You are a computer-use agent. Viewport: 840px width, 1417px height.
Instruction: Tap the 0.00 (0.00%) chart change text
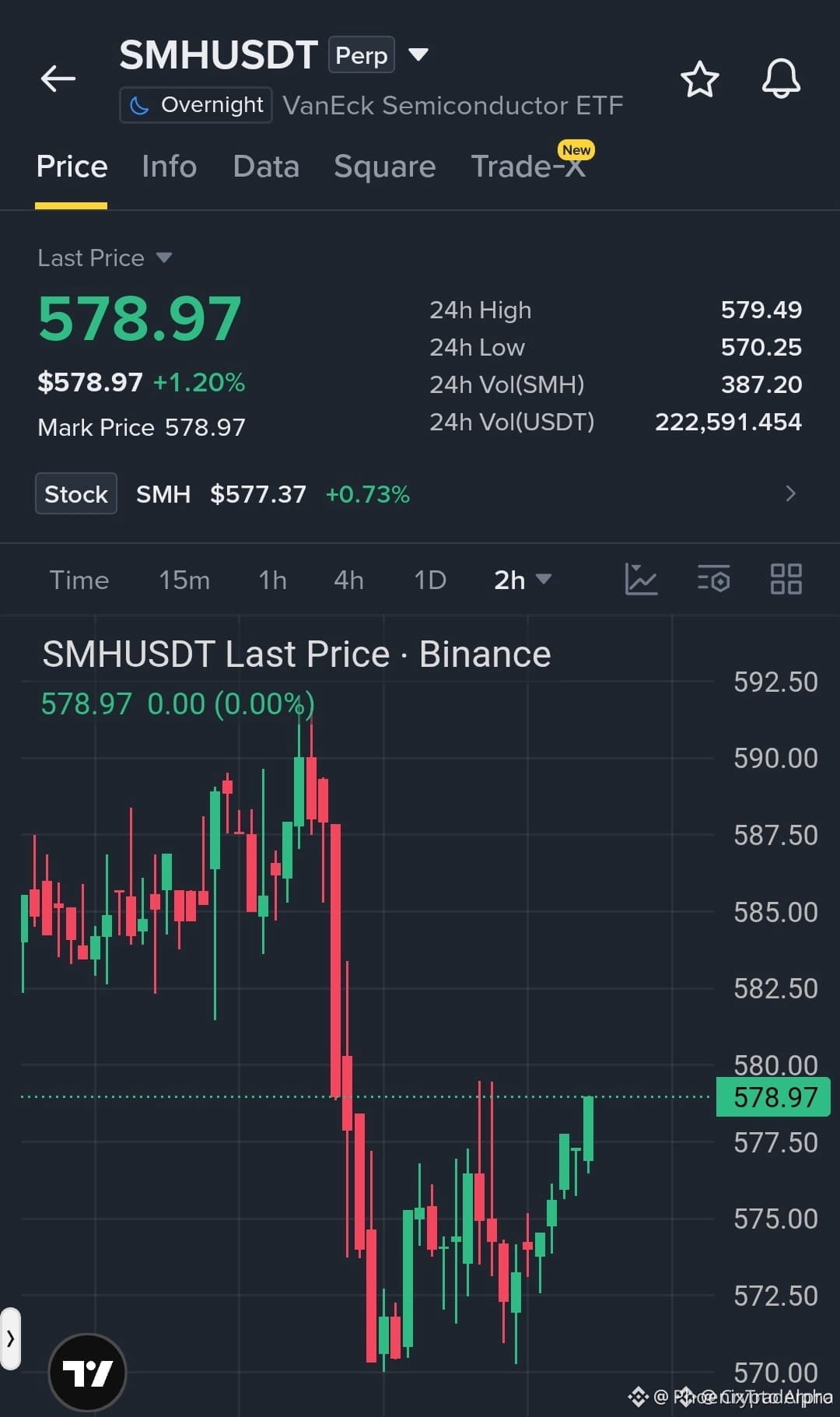[231, 703]
